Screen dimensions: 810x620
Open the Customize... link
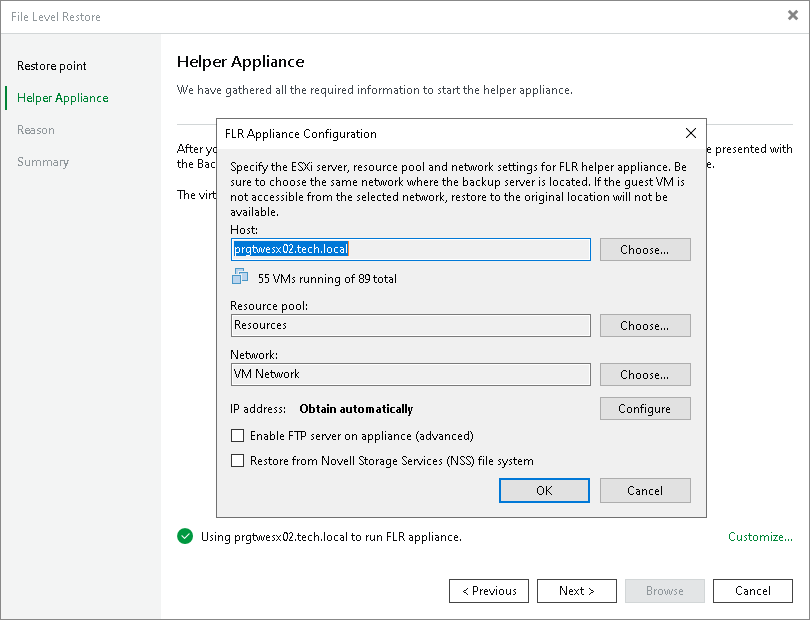760,537
